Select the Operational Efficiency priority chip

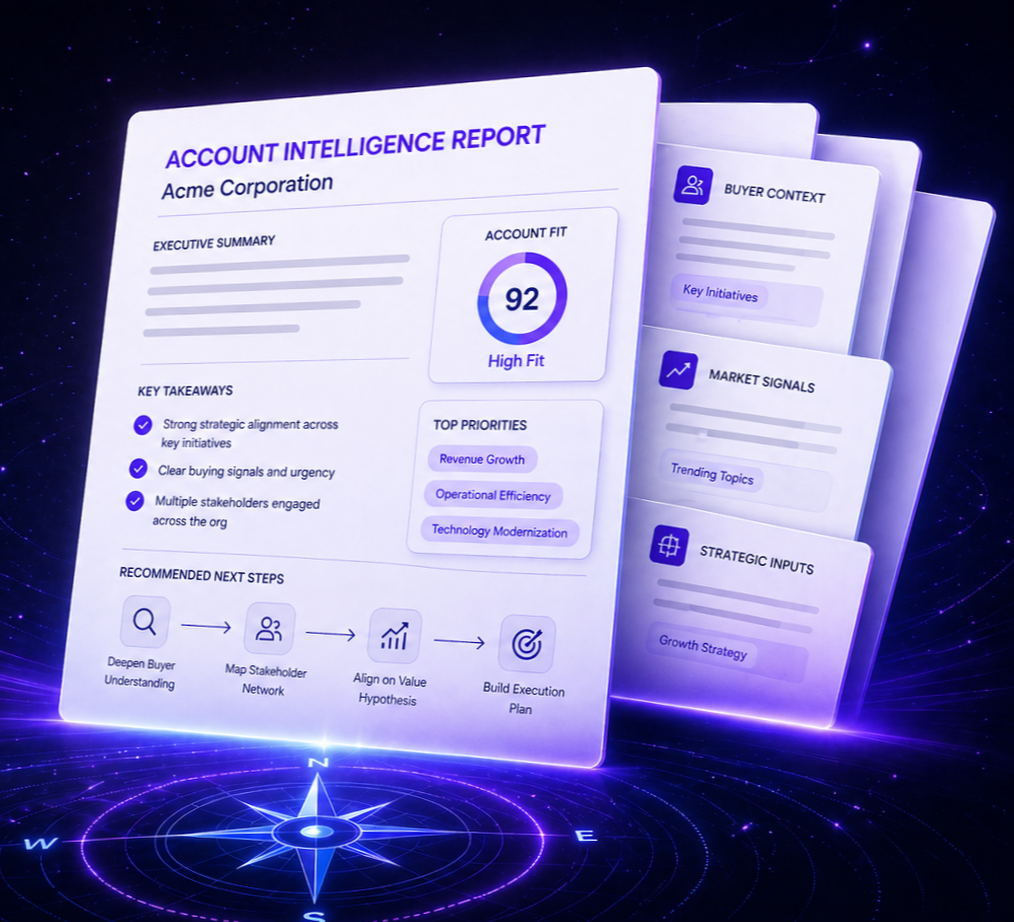point(493,495)
